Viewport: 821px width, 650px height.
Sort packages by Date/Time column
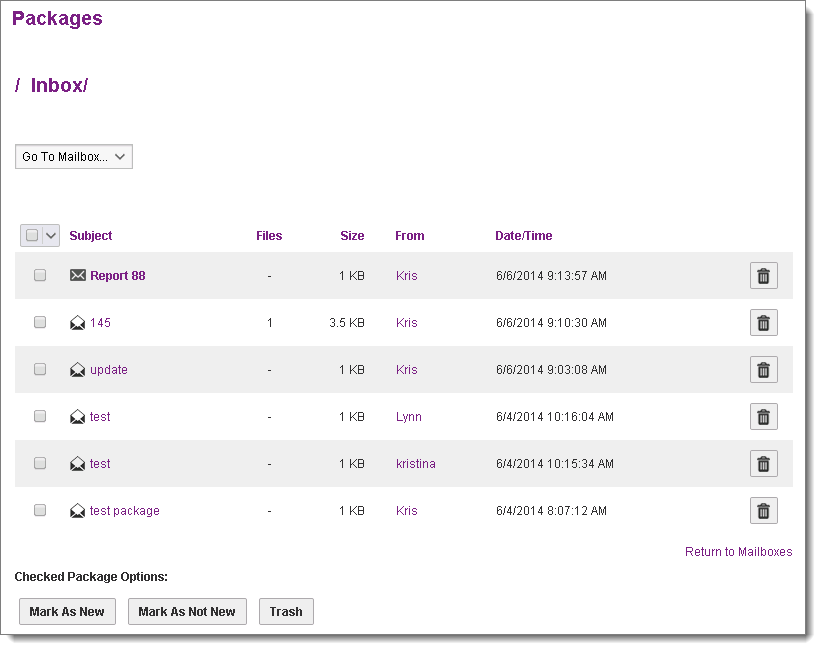(x=524, y=236)
